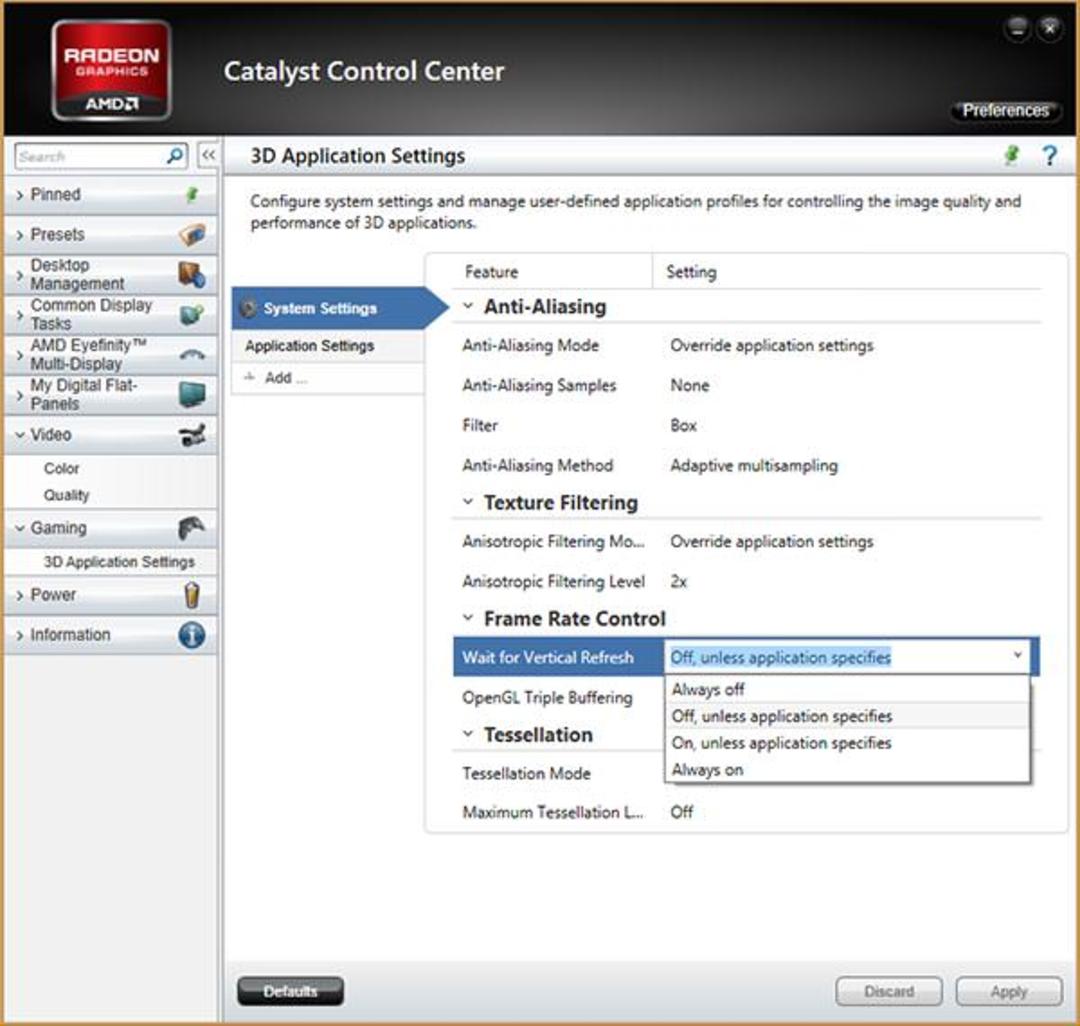Click the search magnifier icon

click(x=175, y=156)
